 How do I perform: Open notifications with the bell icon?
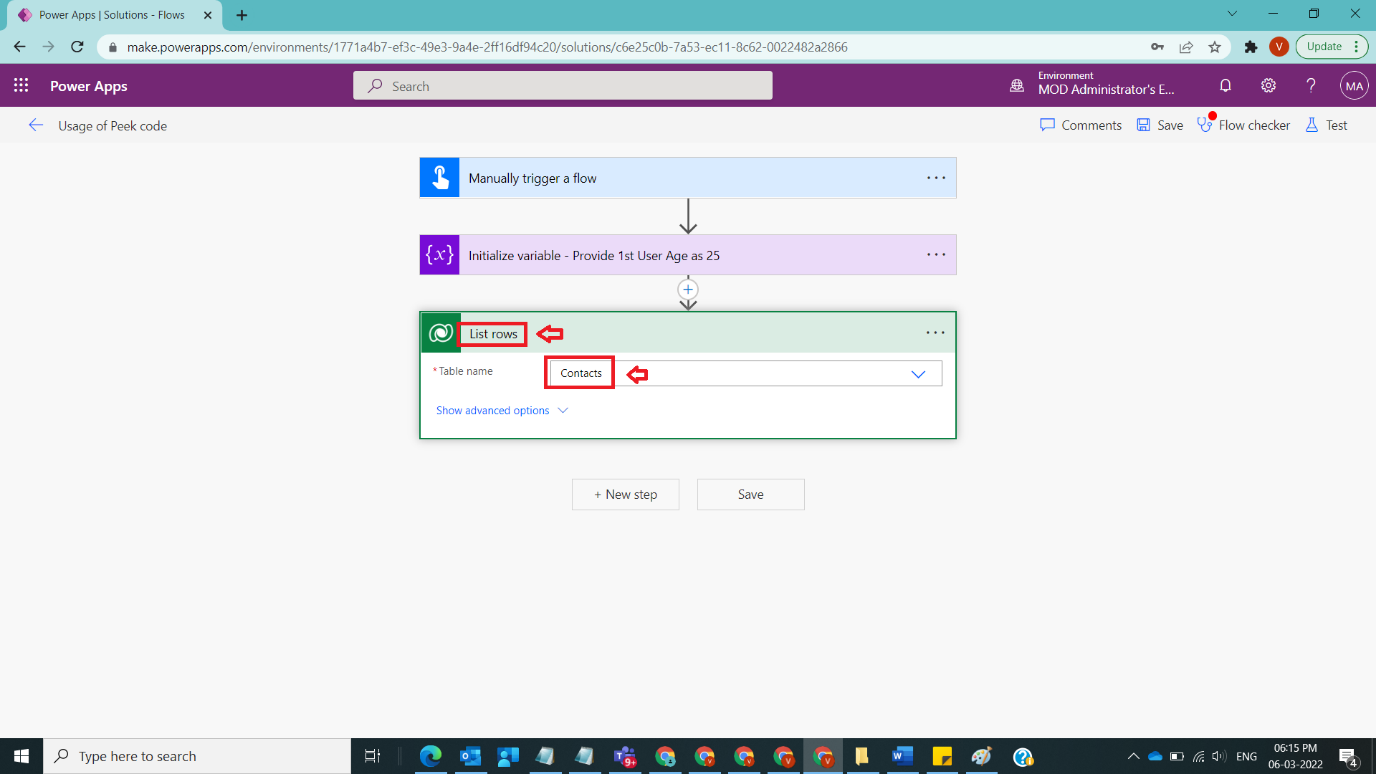[1225, 86]
